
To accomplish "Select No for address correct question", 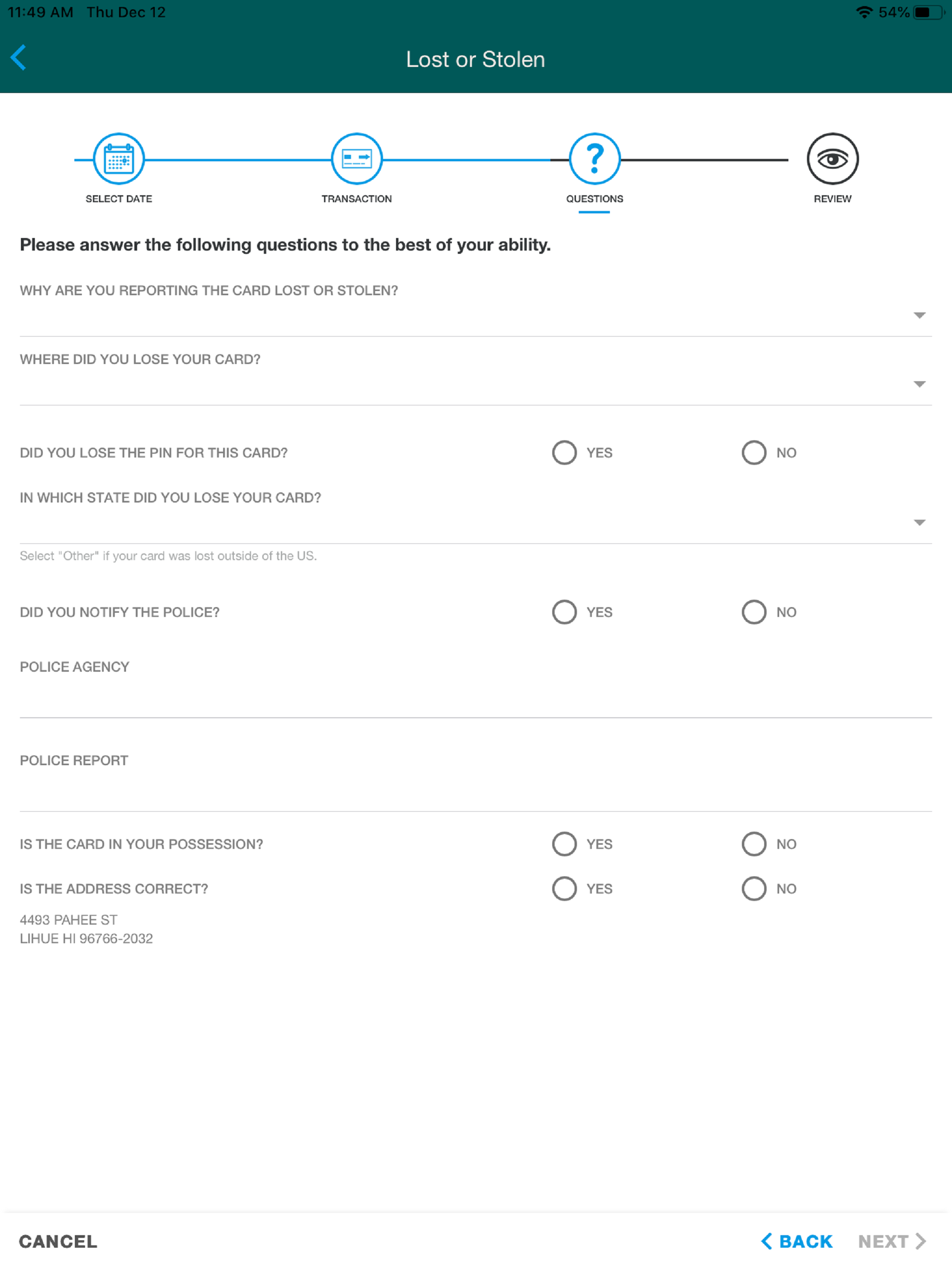I will click(754, 889).
